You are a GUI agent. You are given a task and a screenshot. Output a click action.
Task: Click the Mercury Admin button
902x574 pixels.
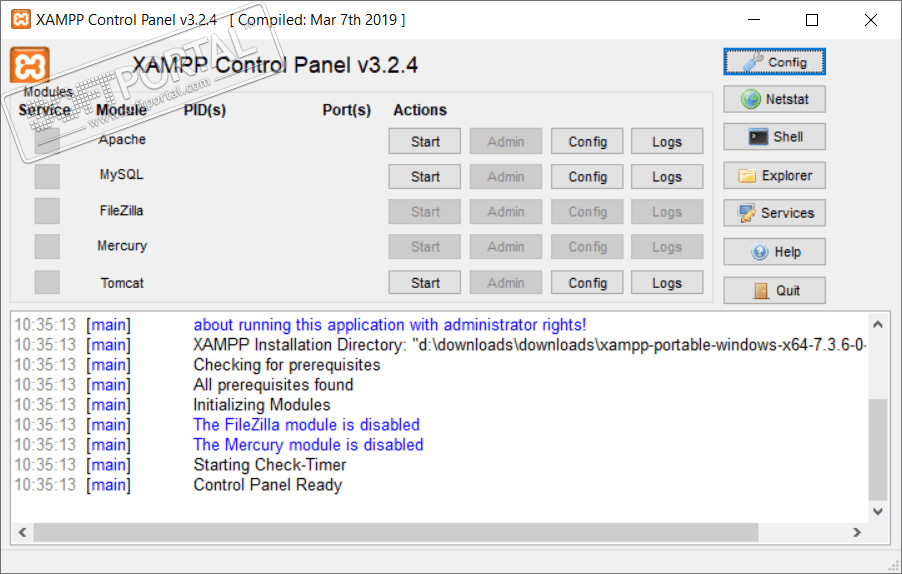pos(506,247)
